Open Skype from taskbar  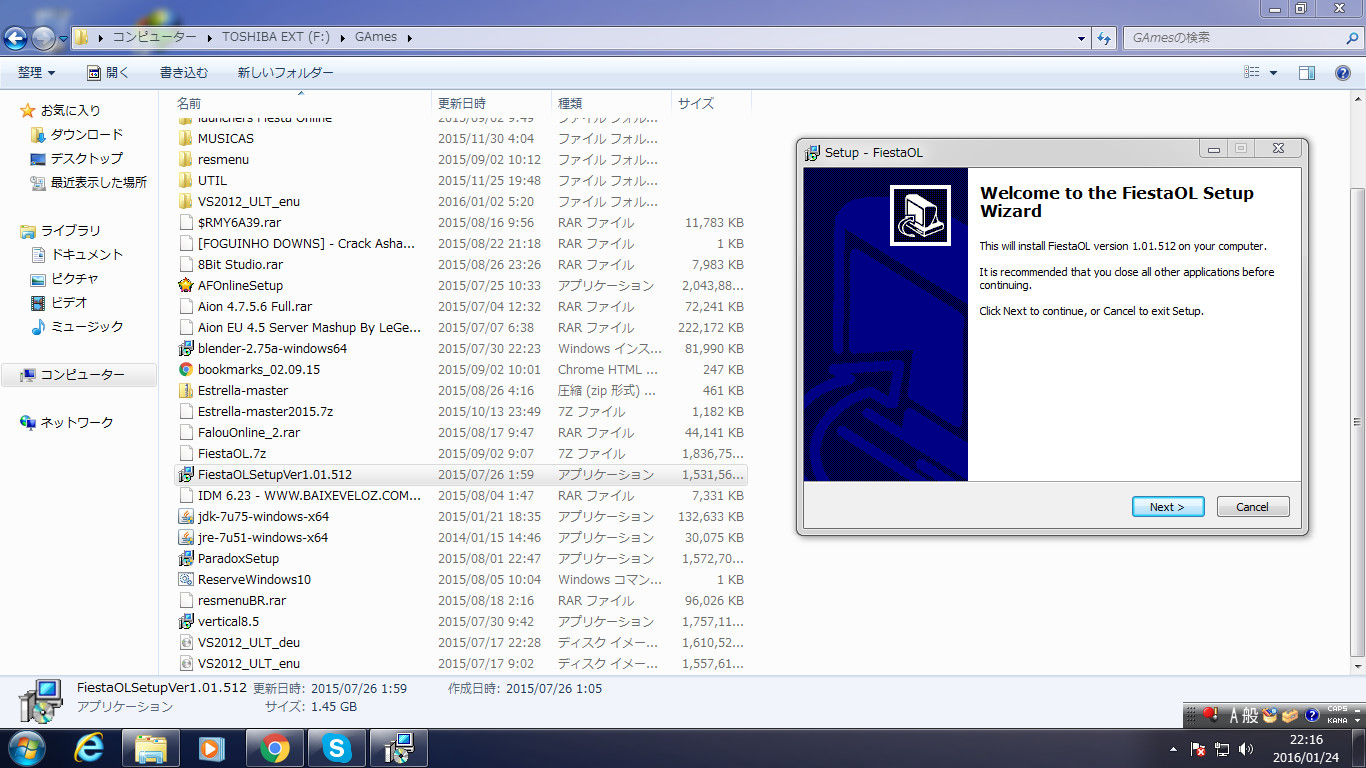click(337, 748)
